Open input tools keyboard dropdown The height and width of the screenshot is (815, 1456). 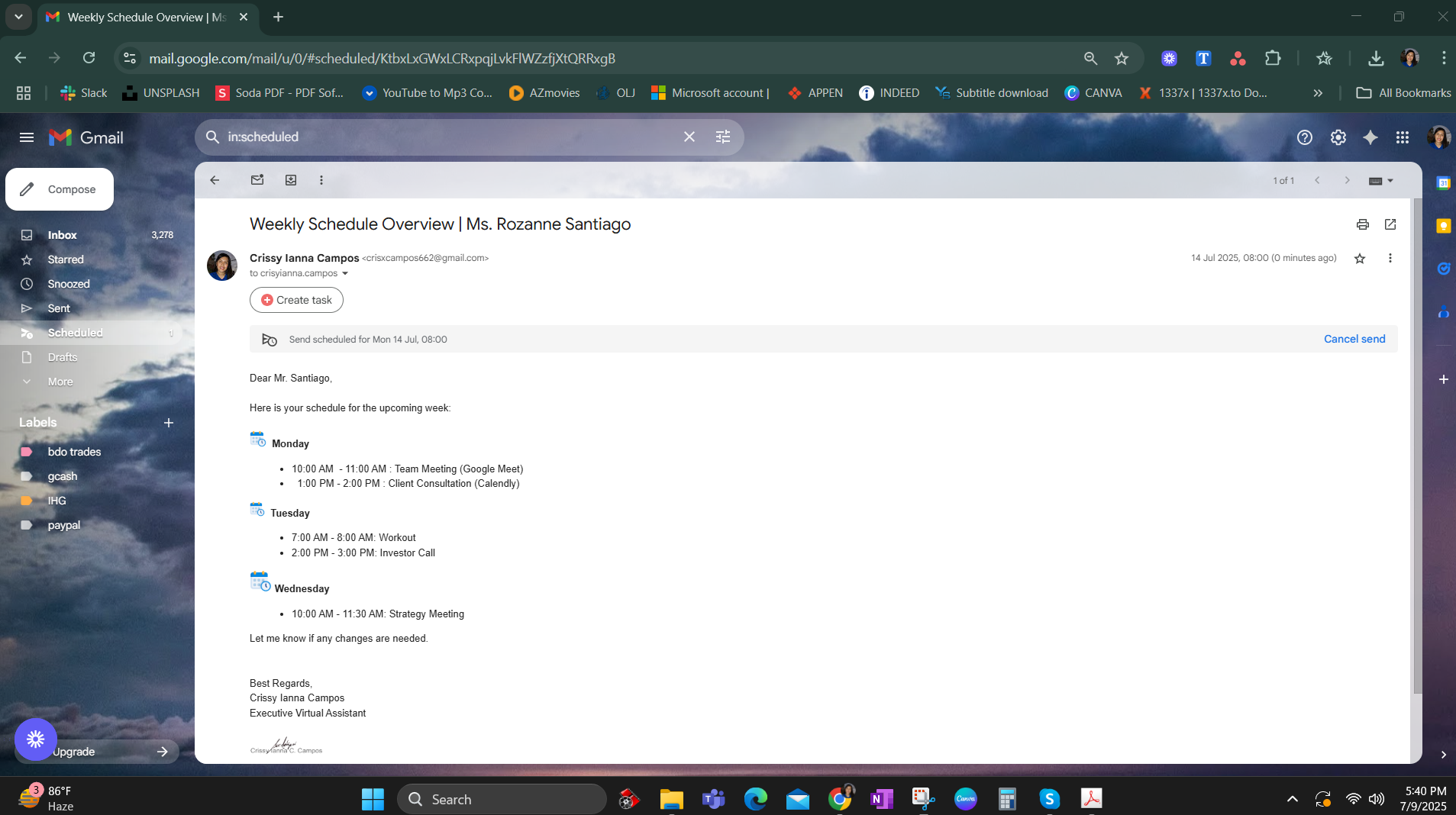tap(1390, 181)
